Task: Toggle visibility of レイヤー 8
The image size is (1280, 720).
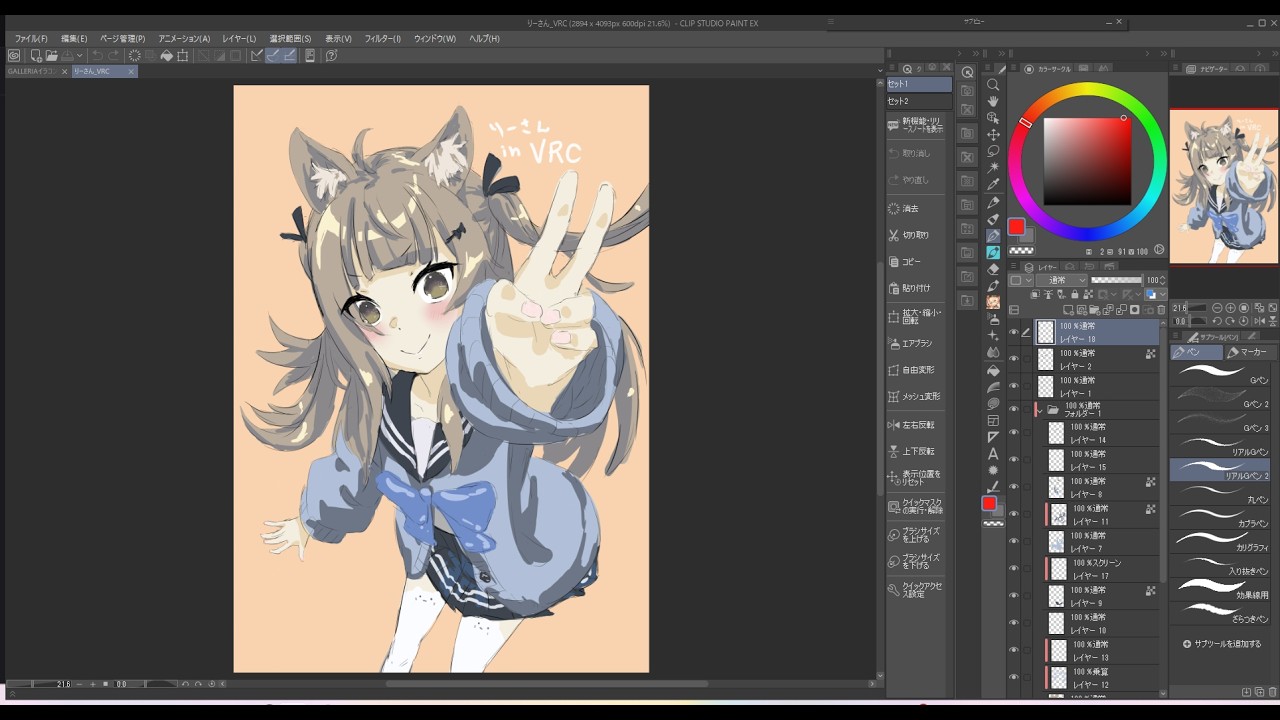Action: tap(1014, 487)
